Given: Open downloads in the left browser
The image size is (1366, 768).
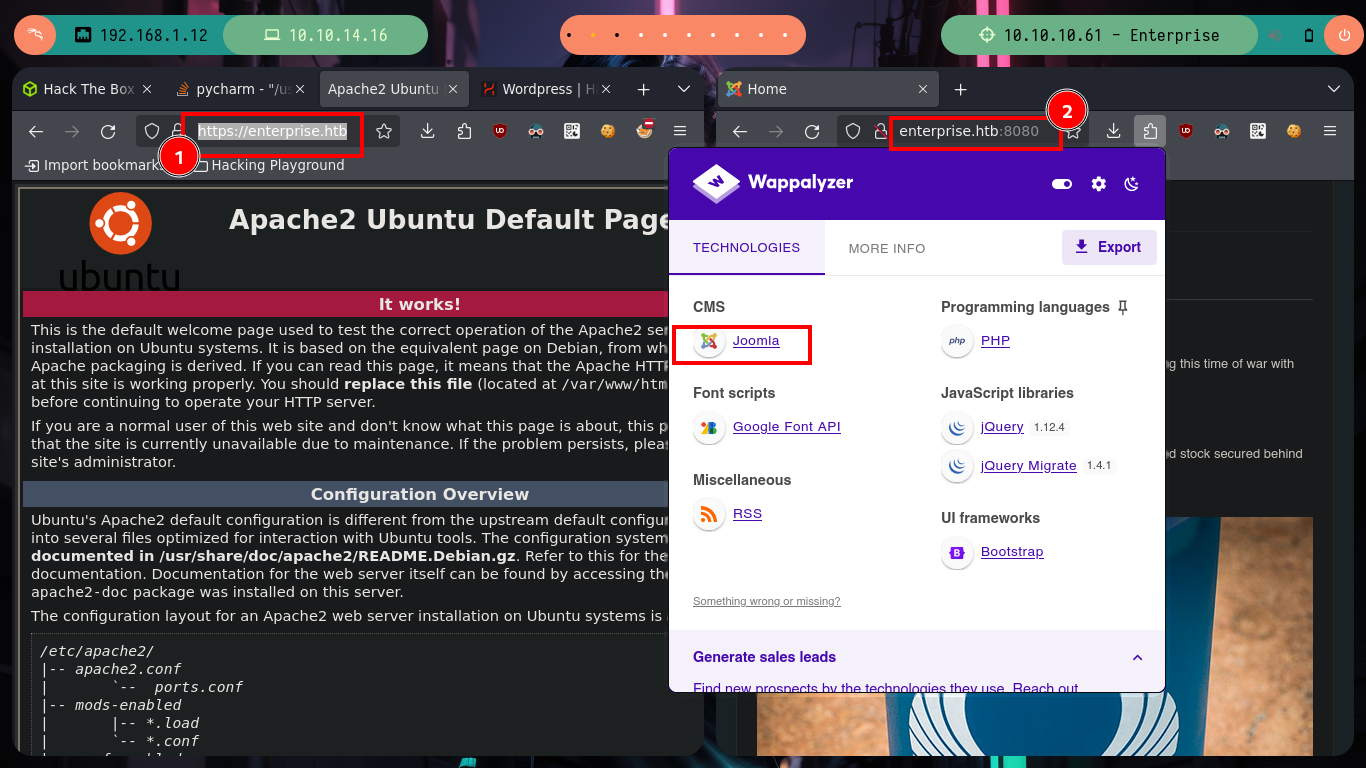Looking at the screenshot, I should (x=427, y=131).
